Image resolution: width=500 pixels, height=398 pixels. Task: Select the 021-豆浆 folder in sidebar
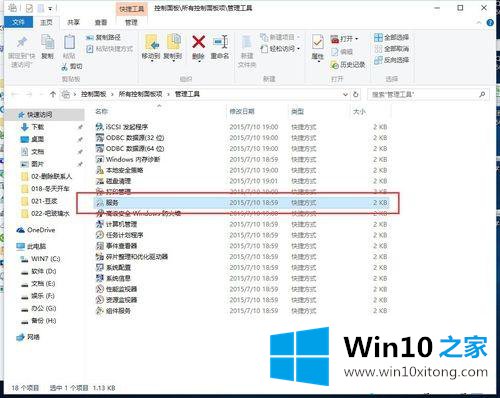click(x=44, y=201)
